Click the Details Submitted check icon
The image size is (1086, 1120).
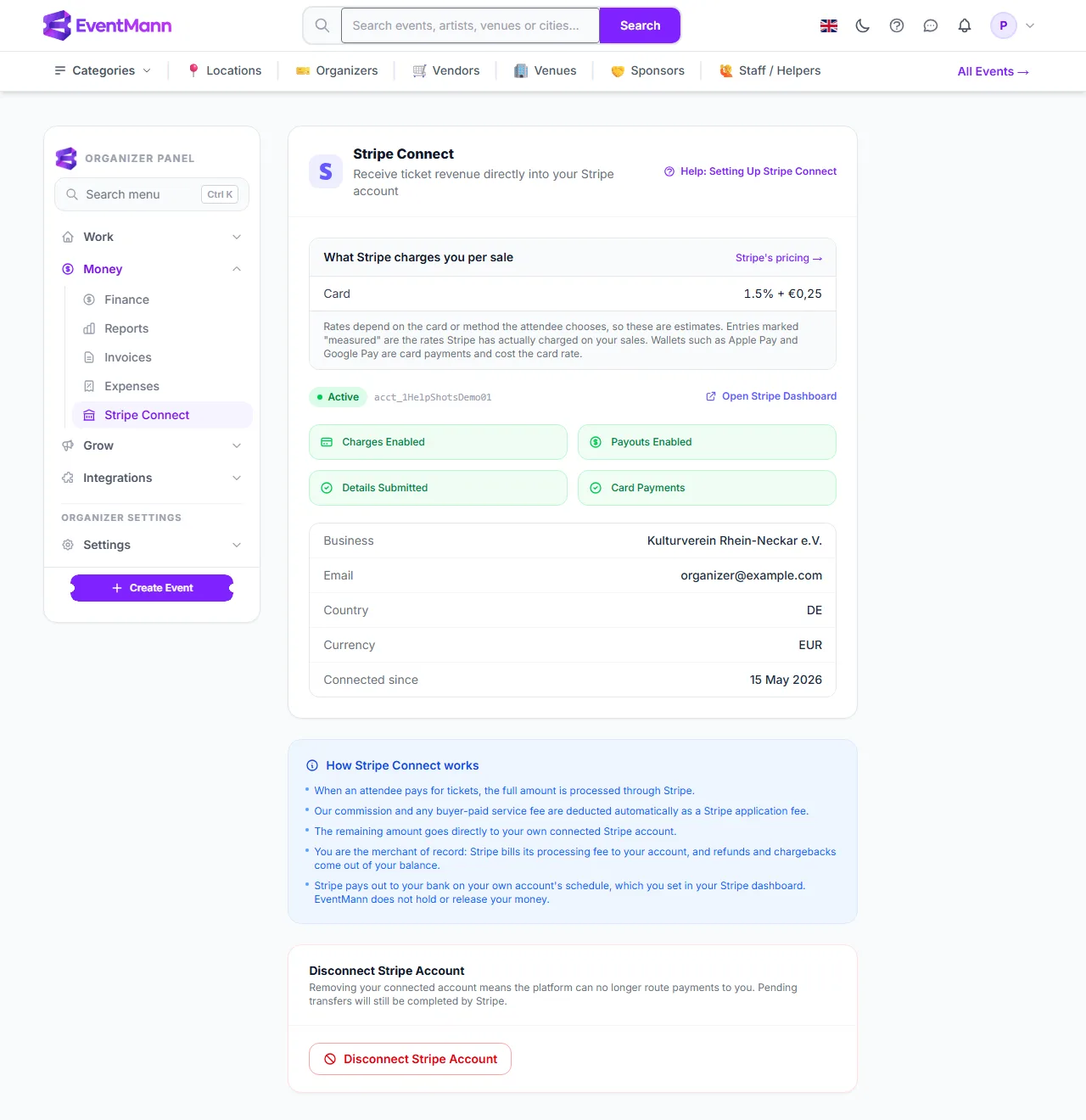(x=327, y=488)
